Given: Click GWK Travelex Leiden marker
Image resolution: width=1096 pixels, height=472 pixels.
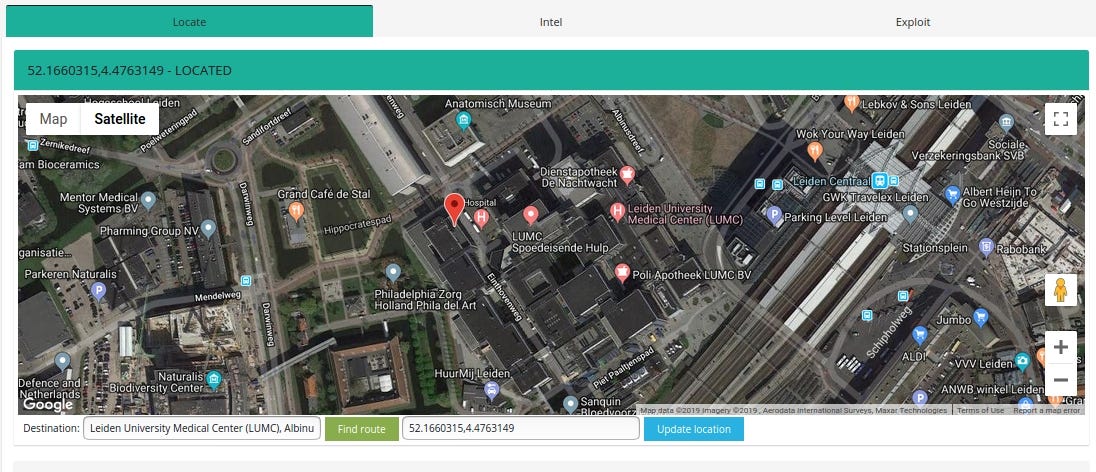Looking at the screenshot, I should coord(909,213).
